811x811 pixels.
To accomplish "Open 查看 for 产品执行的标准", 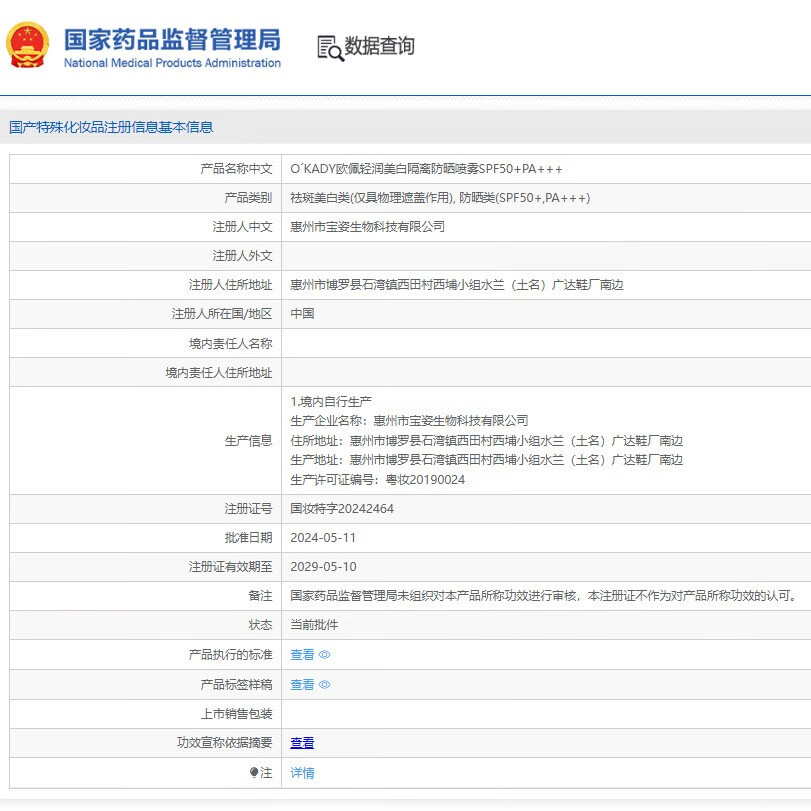I will (302, 655).
